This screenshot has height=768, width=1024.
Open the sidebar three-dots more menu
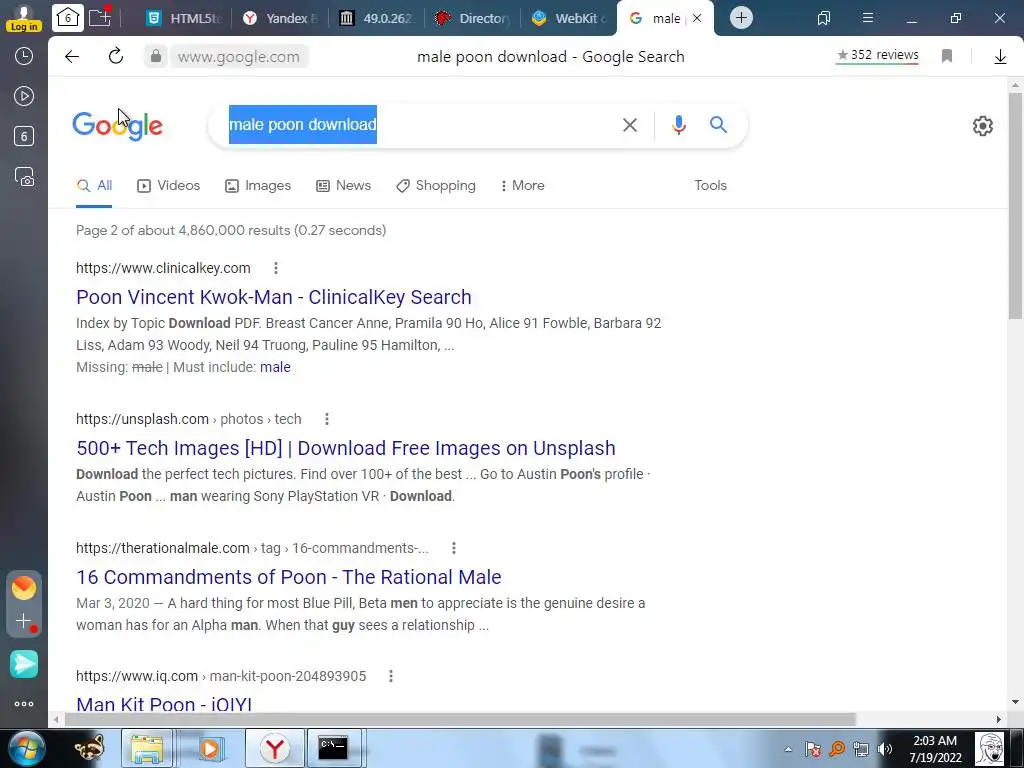coord(24,704)
